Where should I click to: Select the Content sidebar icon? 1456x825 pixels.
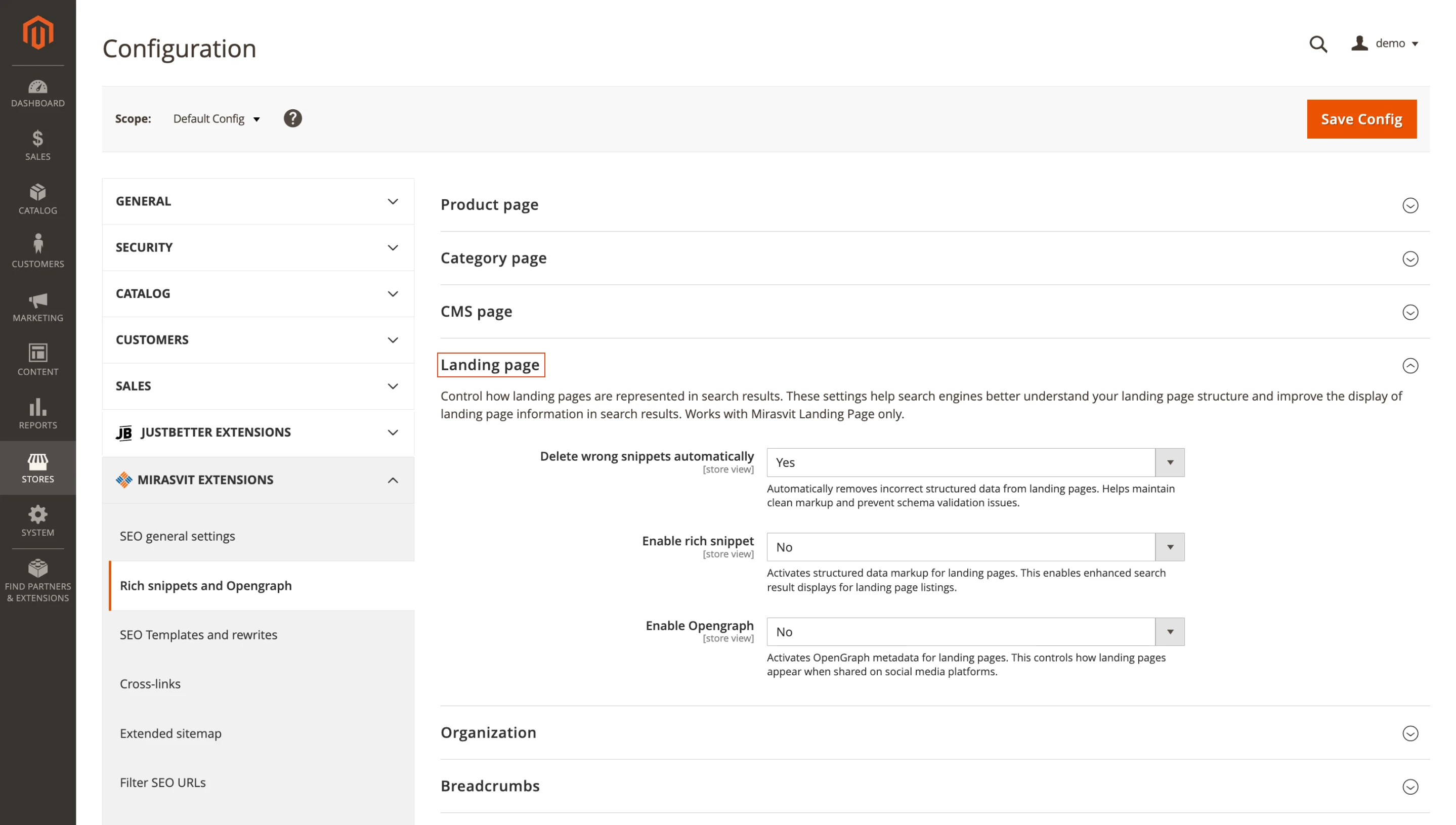37,358
